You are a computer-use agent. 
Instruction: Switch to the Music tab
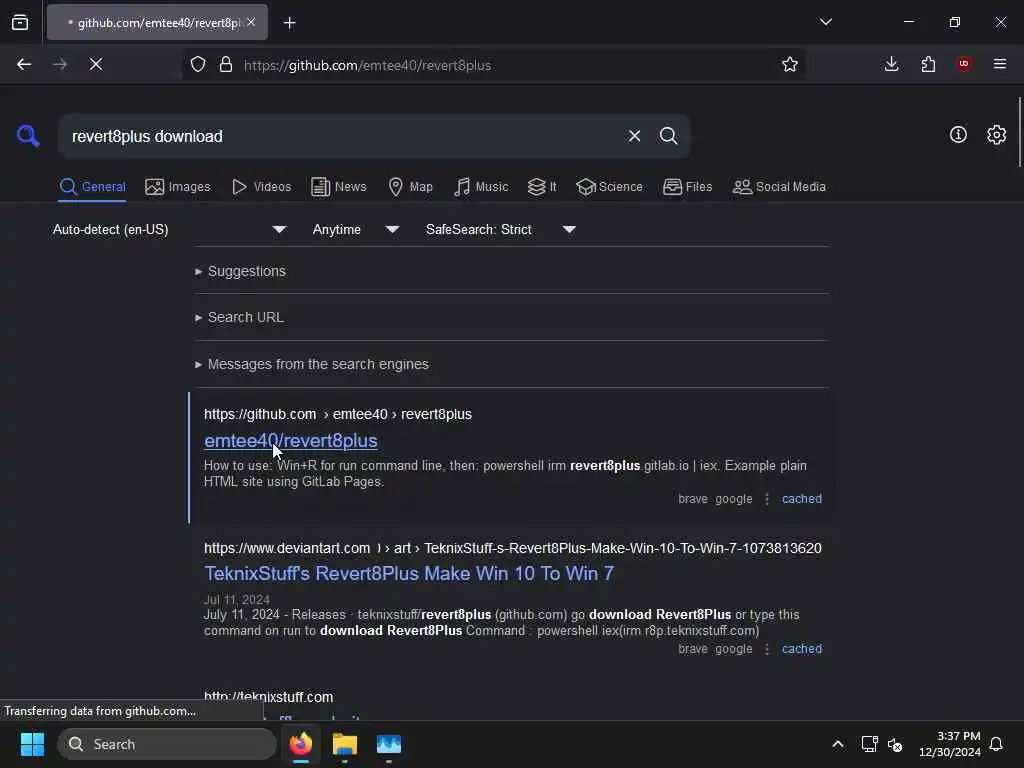click(481, 187)
